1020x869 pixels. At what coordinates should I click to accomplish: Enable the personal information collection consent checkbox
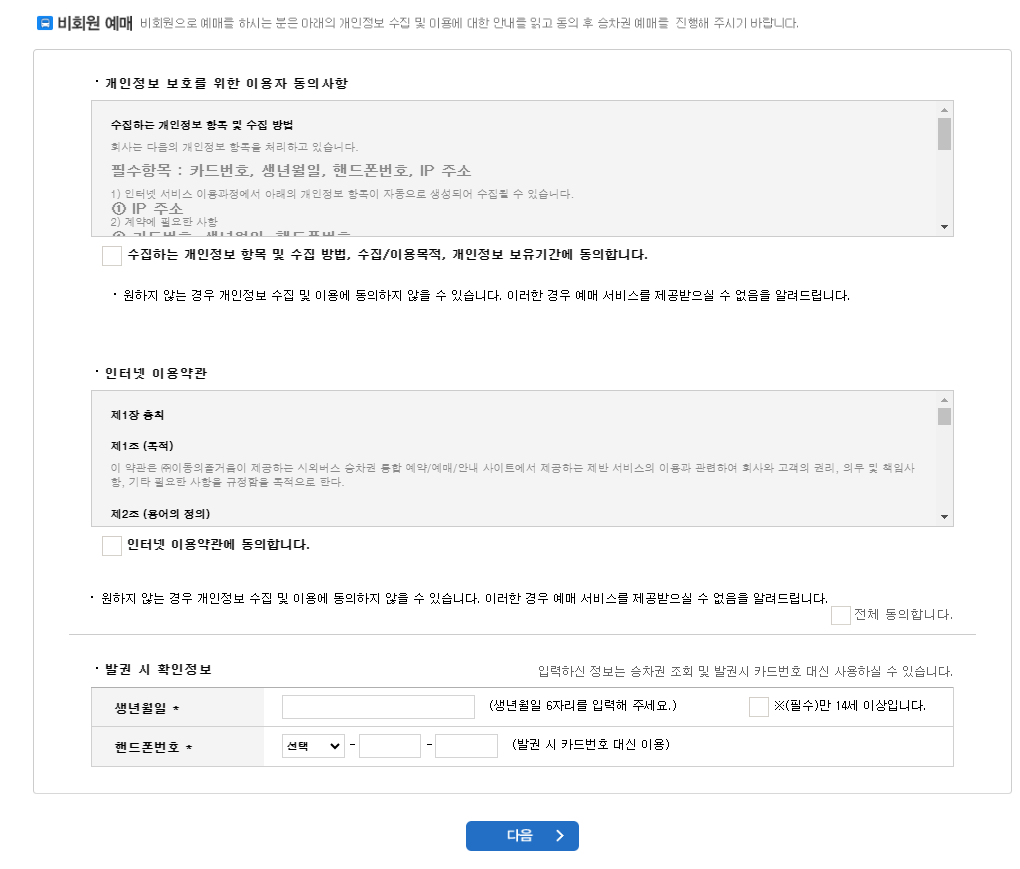point(112,256)
